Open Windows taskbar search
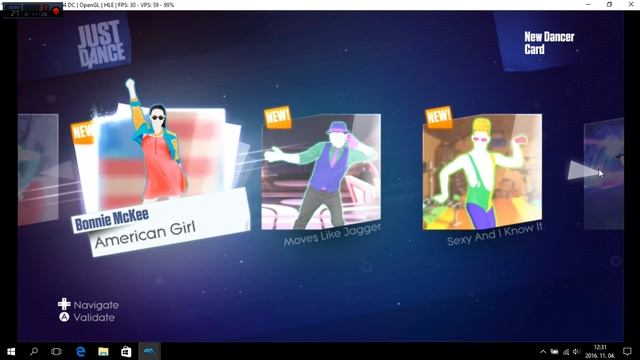The height and width of the screenshot is (360, 640). 34,351
